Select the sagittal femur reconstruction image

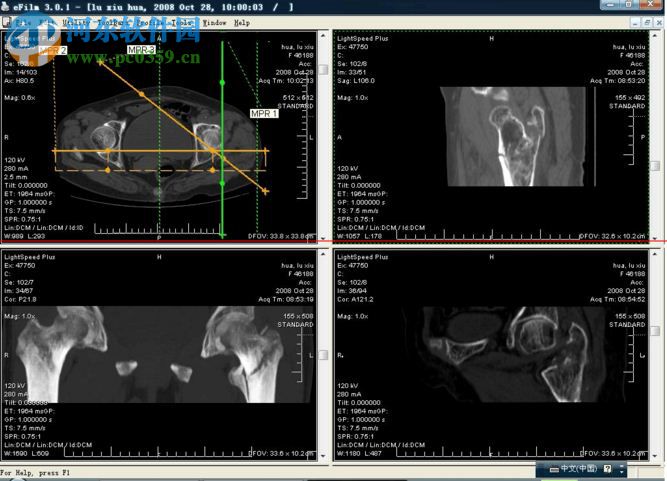coord(513,136)
